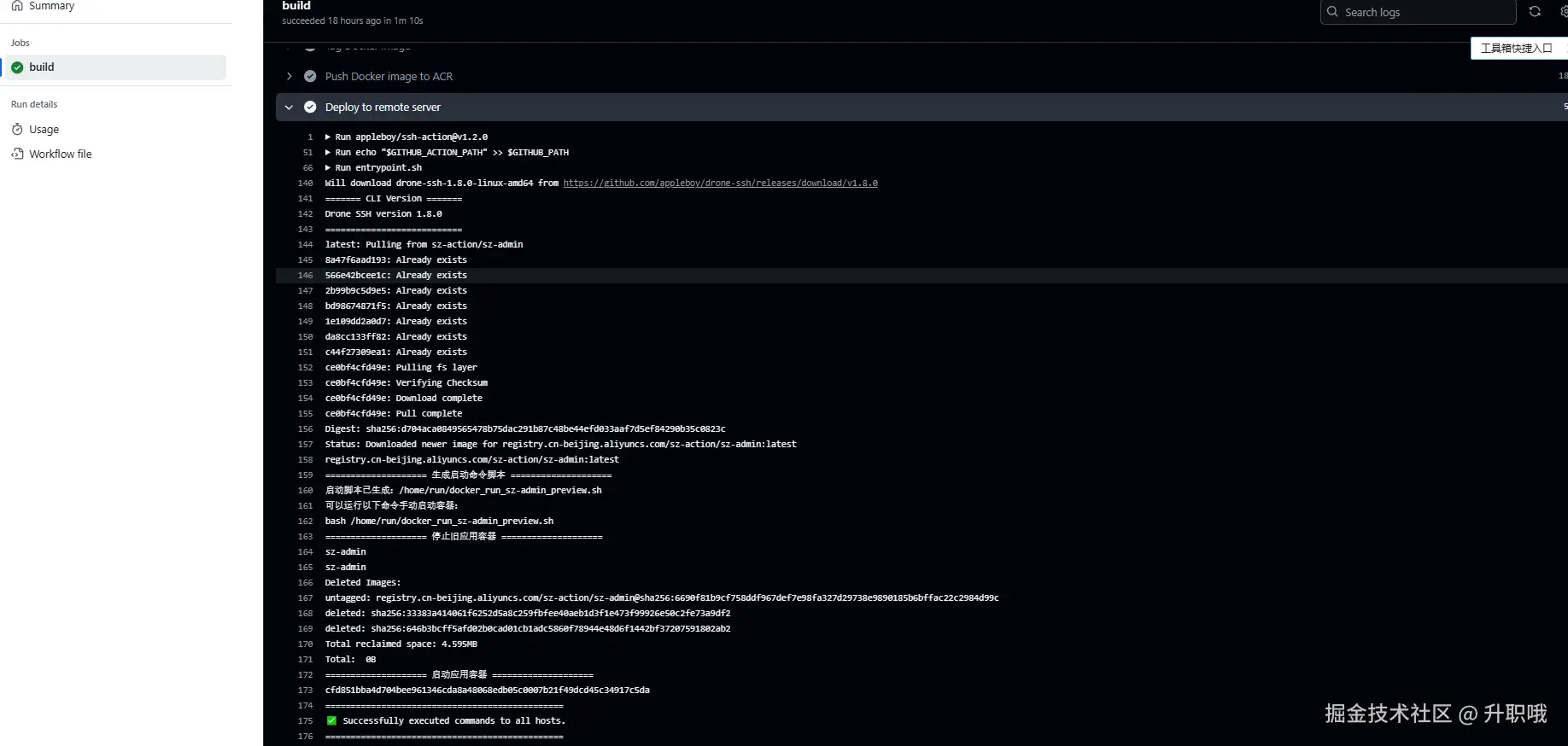Click the magnifier icon in Search logs
1568x746 pixels.
pyautogui.click(x=1332, y=12)
